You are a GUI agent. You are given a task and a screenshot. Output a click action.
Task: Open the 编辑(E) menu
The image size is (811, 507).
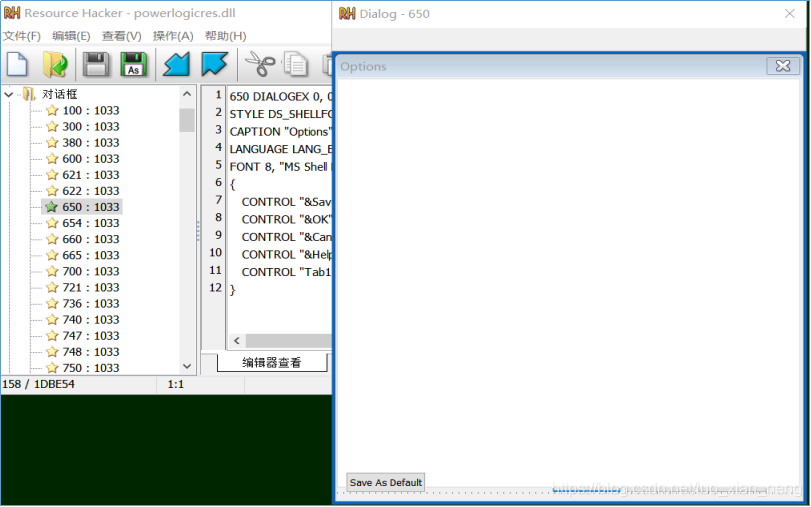[x=71, y=36]
